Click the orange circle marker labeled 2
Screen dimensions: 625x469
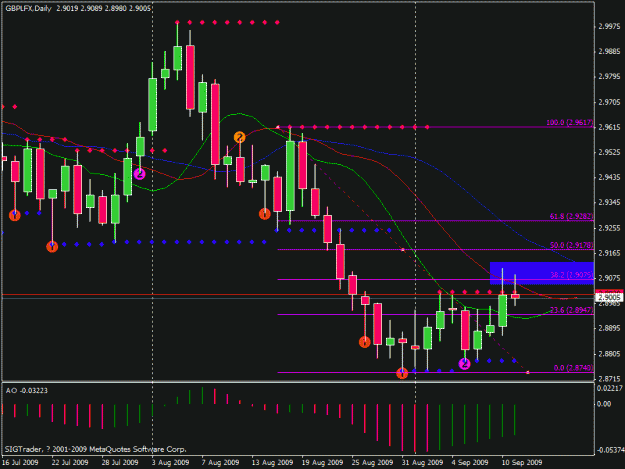[239, 137]
